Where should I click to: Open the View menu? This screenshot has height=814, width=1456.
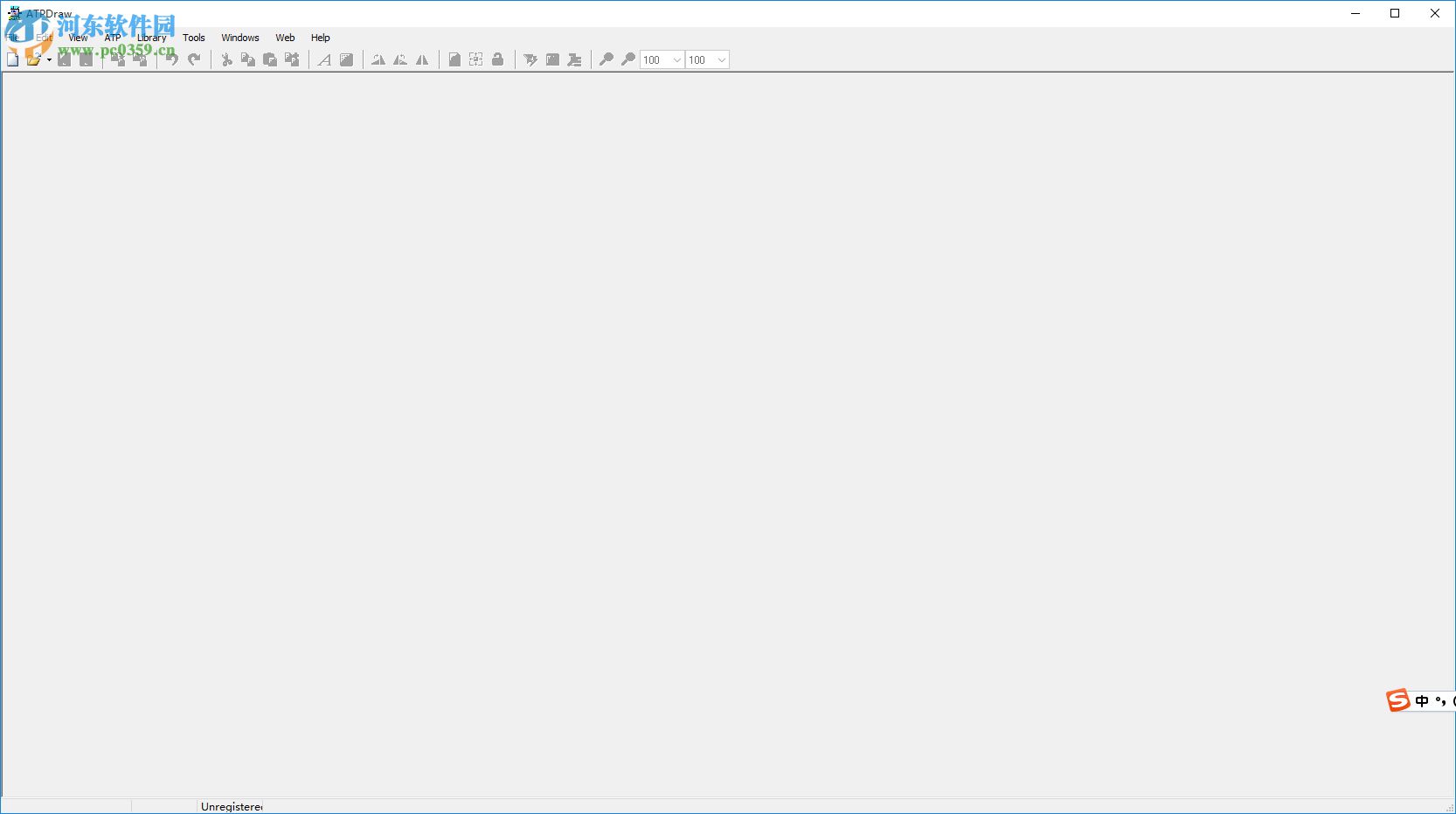(79, 38)
